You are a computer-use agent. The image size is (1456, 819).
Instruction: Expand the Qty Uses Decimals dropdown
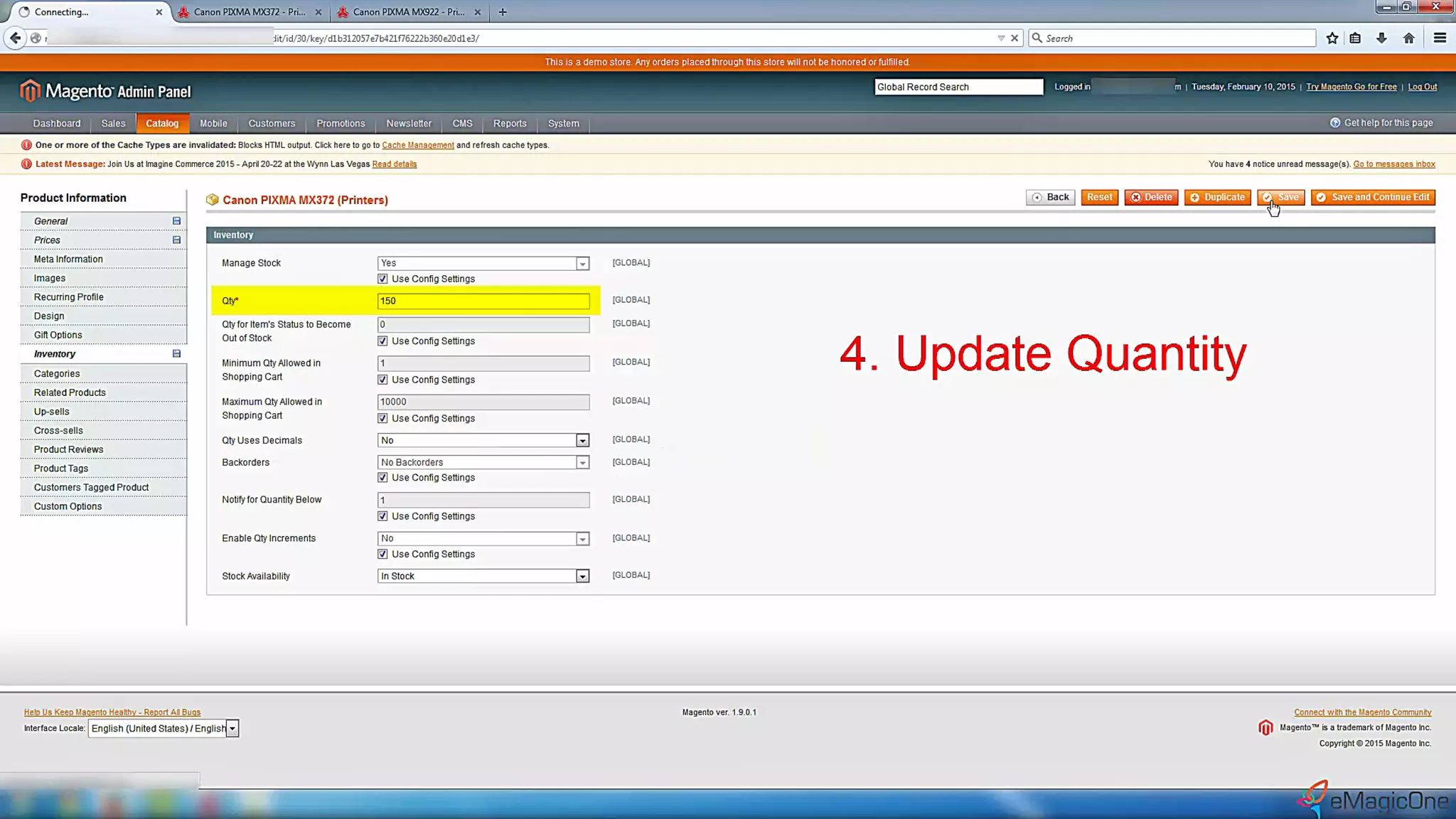(x=483, y=441)
